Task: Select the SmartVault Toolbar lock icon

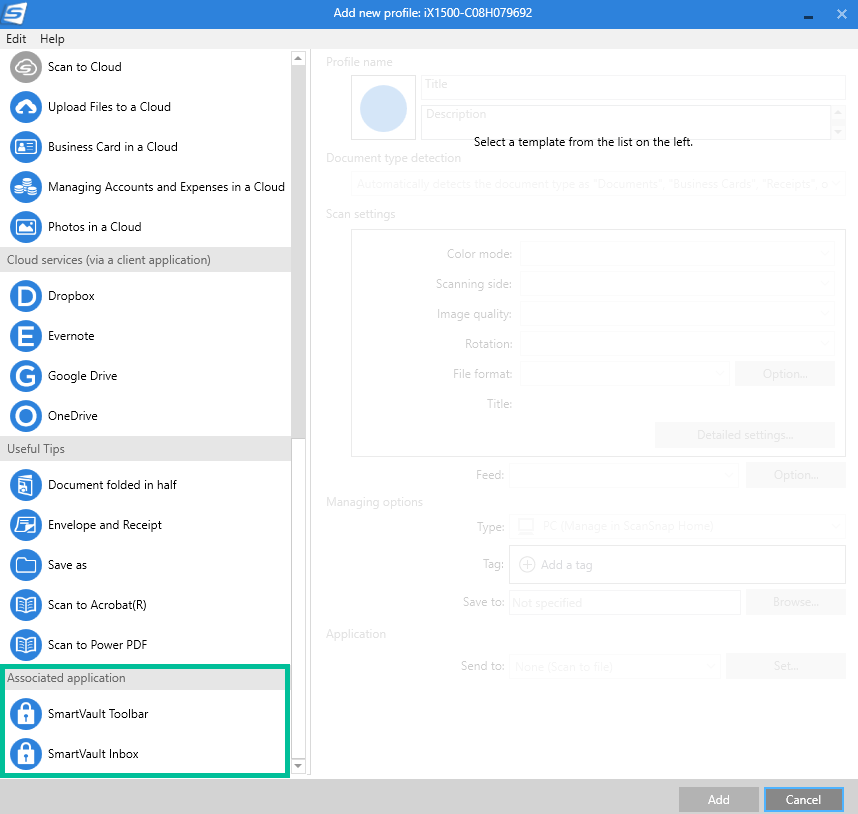Action: (26, 714)
